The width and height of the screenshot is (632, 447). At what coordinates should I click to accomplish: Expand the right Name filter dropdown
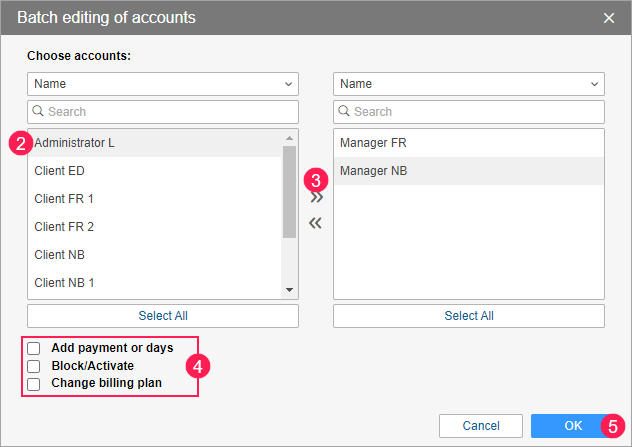(x=468, y=84)
